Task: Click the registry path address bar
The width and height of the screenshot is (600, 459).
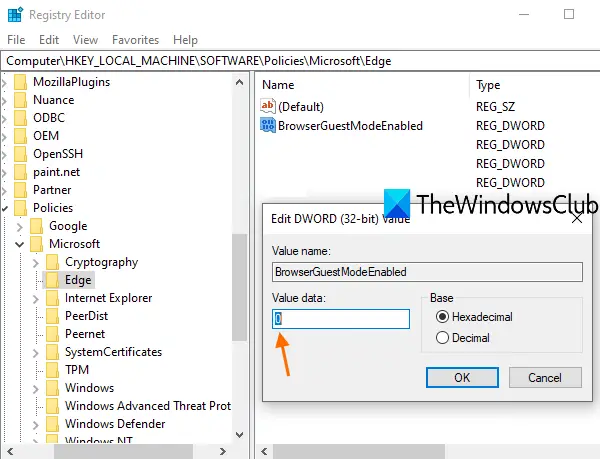Action: 300,61
